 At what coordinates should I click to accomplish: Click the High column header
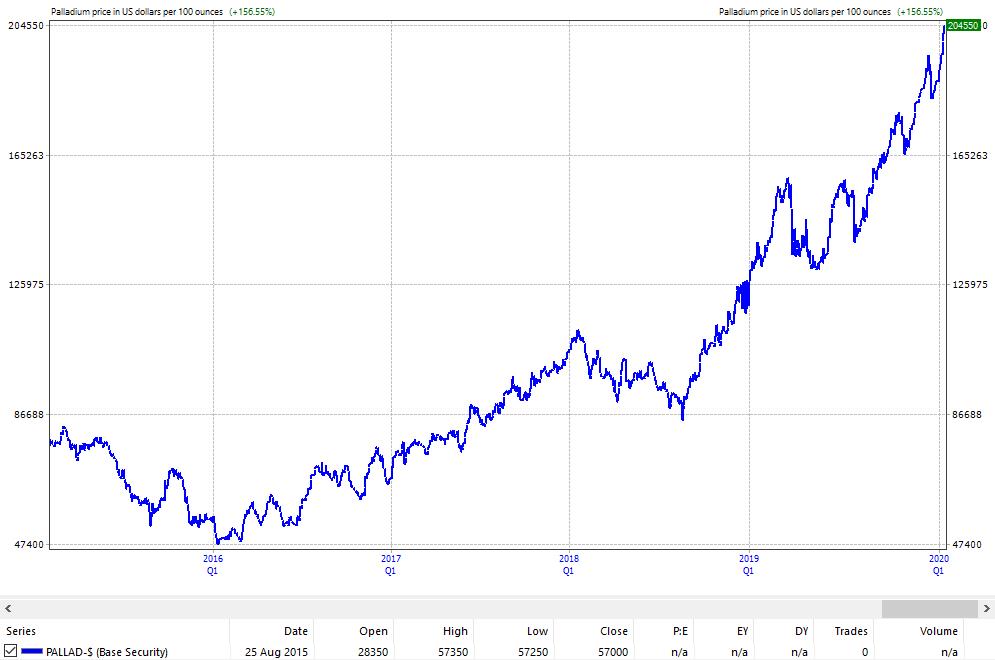[454, 631]
